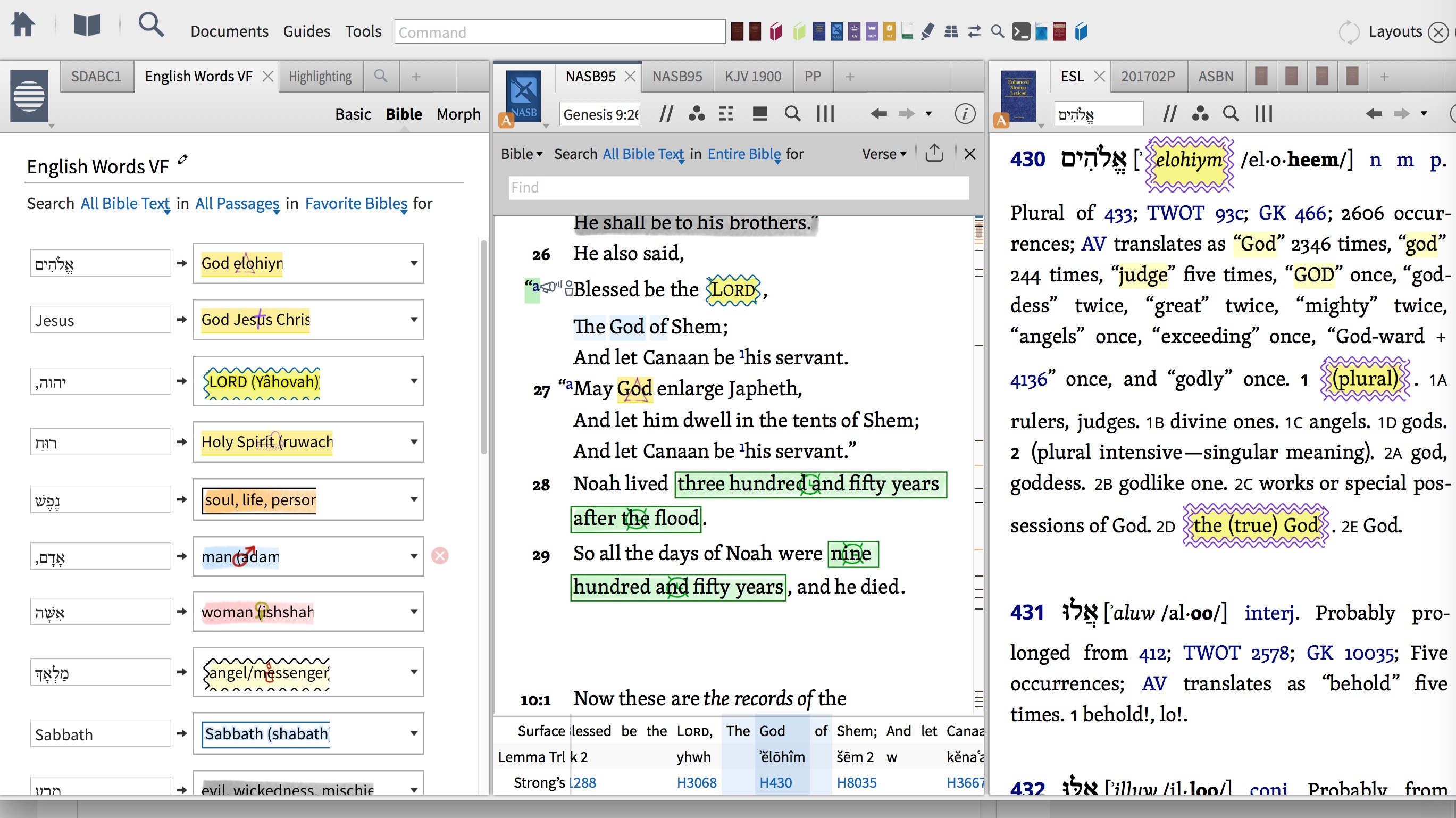Click the terminal command-prompt shortcut icon
1456x818 pixels.
tap(1021, 32)
